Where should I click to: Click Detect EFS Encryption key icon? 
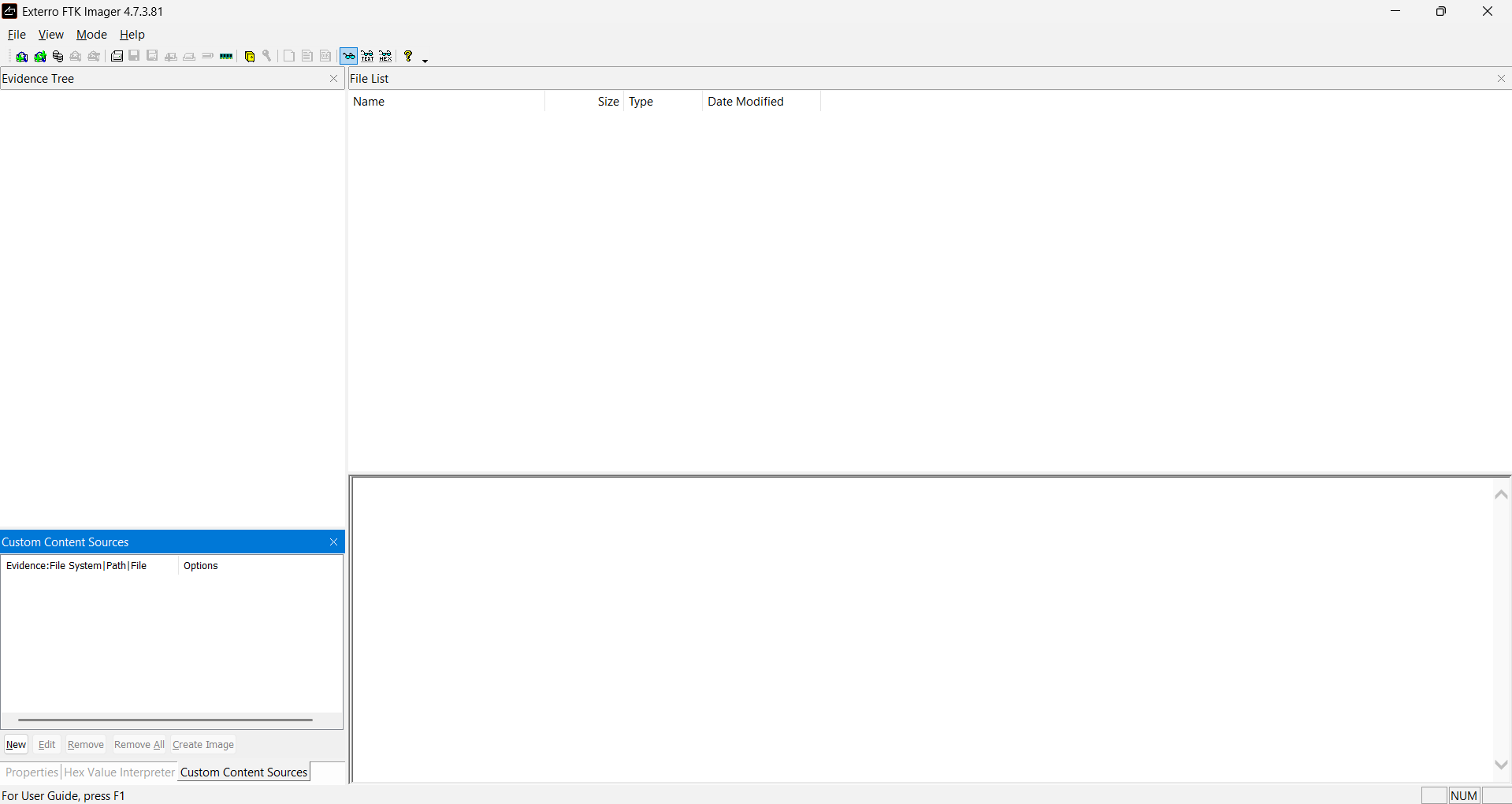[x=267, y=56]
